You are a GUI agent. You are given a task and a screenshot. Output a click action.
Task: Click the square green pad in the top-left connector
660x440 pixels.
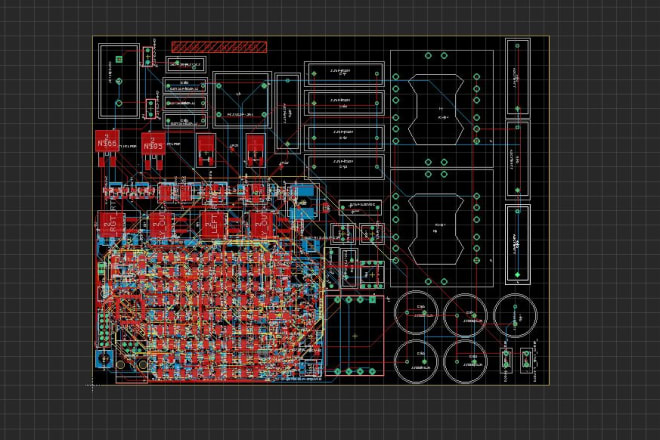pyautogui.click(x=119, y=59)
